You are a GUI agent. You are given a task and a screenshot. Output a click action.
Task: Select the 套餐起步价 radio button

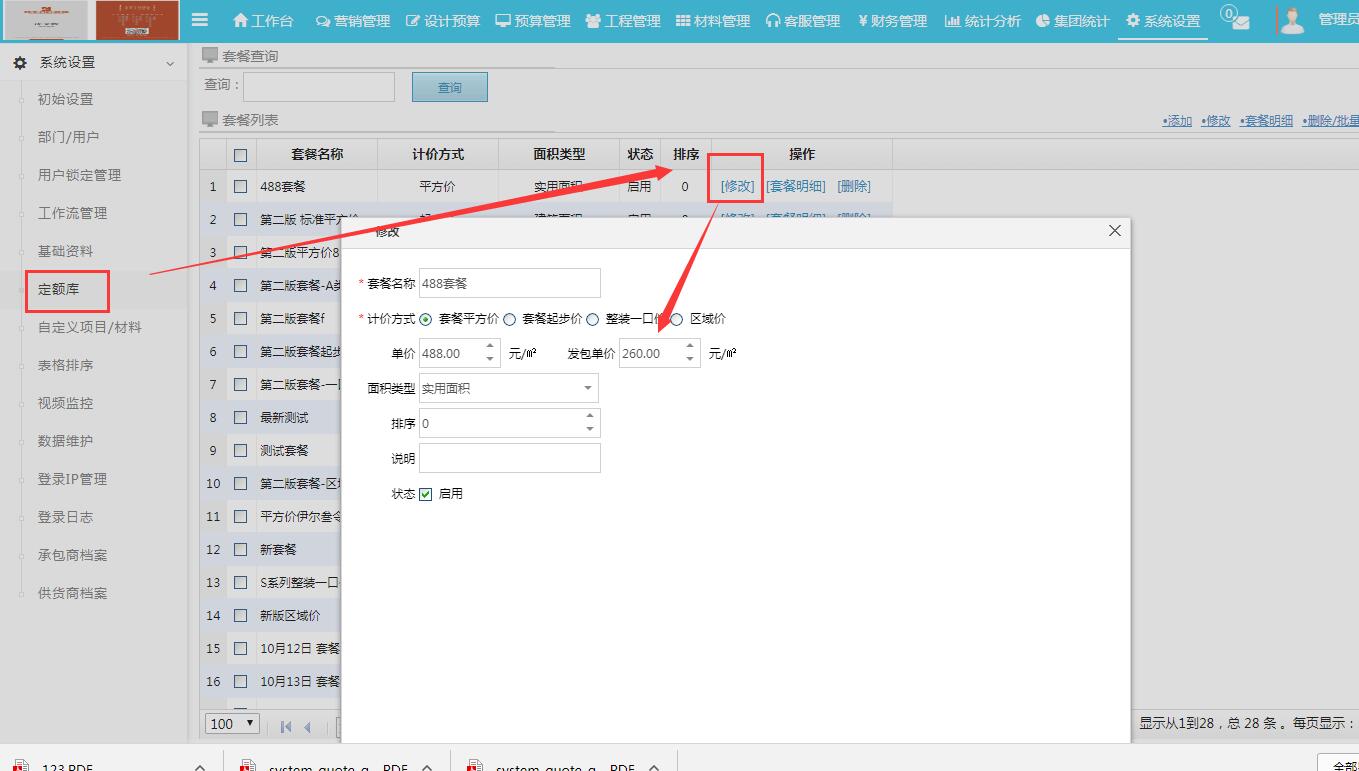[x=510, y=319]
